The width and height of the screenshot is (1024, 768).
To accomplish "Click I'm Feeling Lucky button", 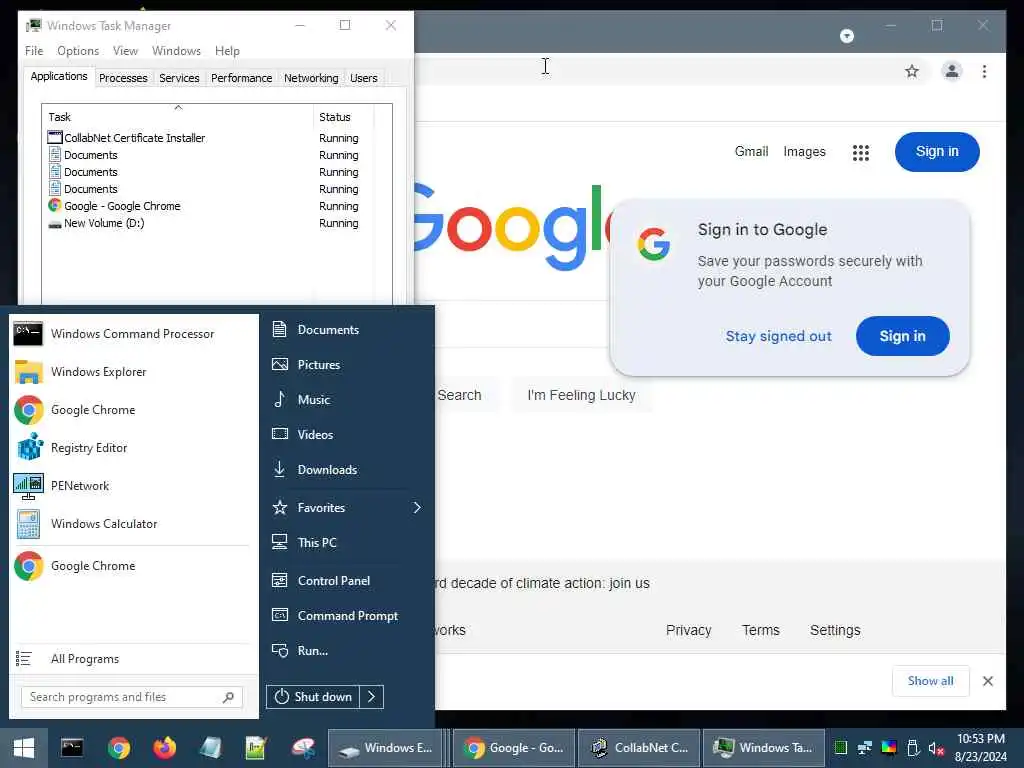I will tap(581, 395).
